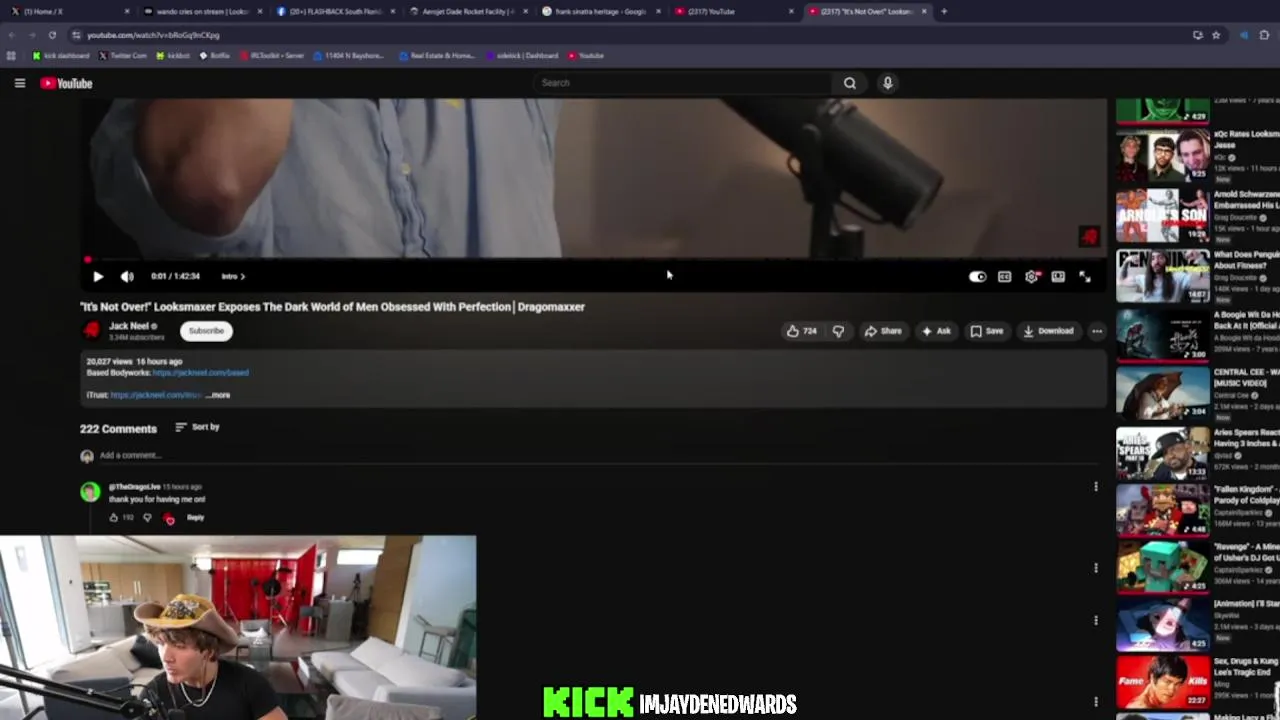This screenshot has height=720, width=1280.
Task: Open the Revenge Minecraft parody thumbnail
Action: 1163,568
